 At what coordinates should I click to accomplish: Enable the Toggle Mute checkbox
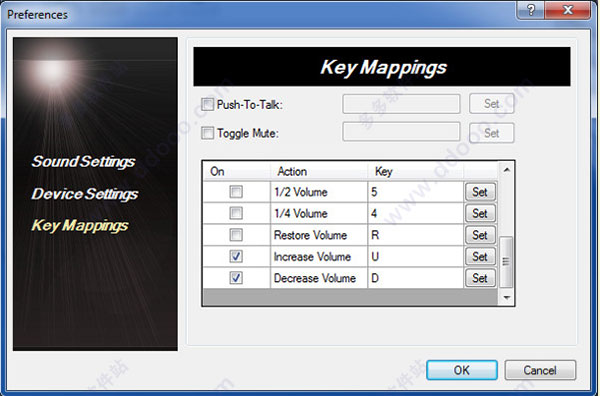[207, 133]
